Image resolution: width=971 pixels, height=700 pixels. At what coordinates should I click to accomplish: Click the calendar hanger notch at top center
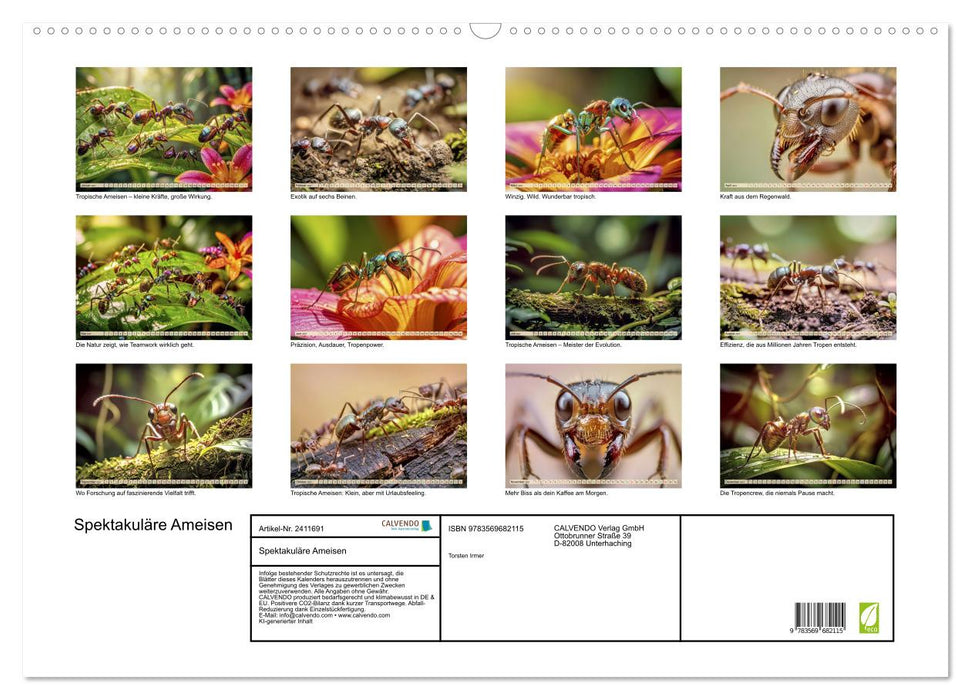[486, 30]
